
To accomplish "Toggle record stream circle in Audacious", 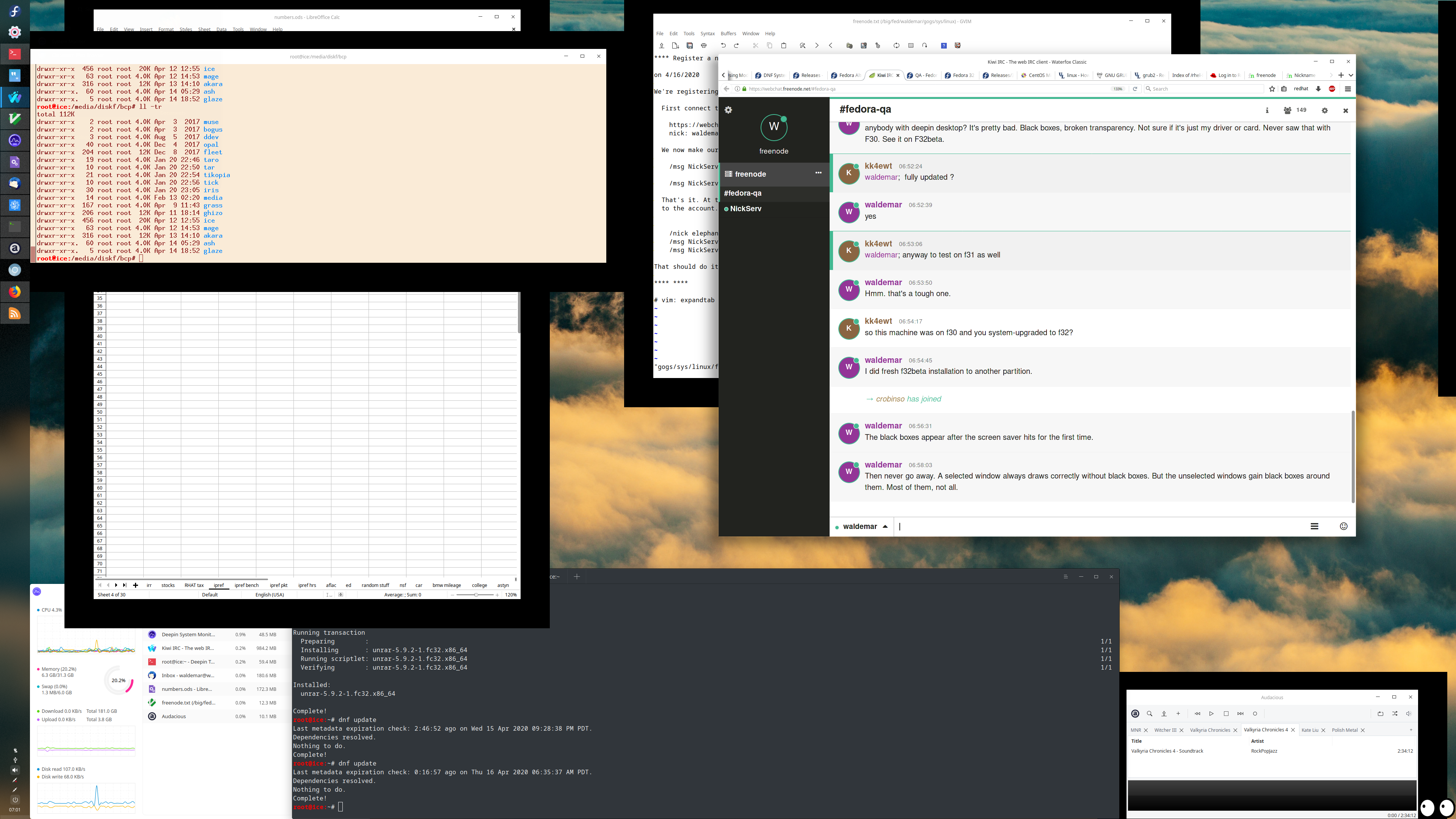I will [1255, 713].
